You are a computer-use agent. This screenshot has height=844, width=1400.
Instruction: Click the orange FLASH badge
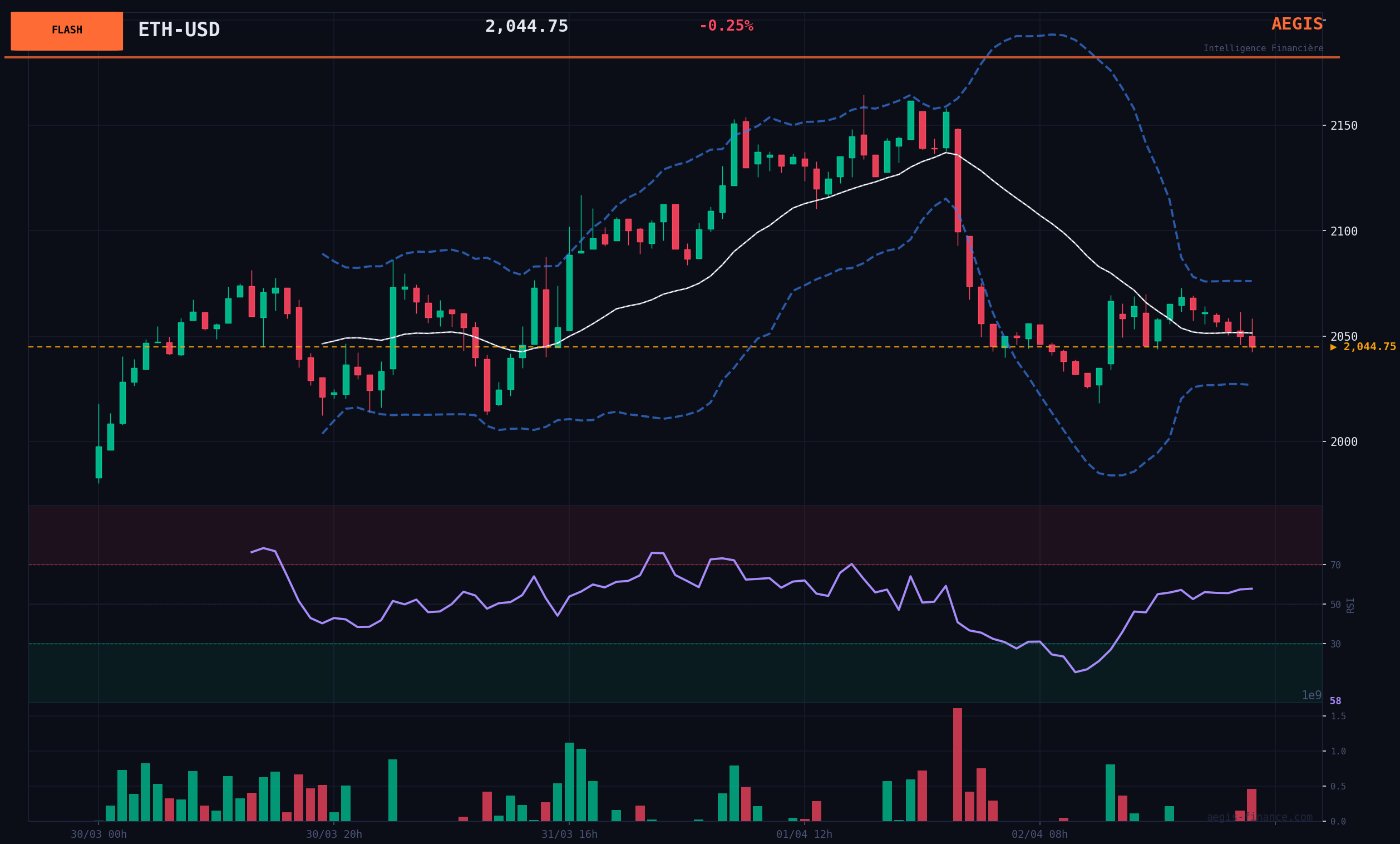pyautogui.click(x=66, y=31)
